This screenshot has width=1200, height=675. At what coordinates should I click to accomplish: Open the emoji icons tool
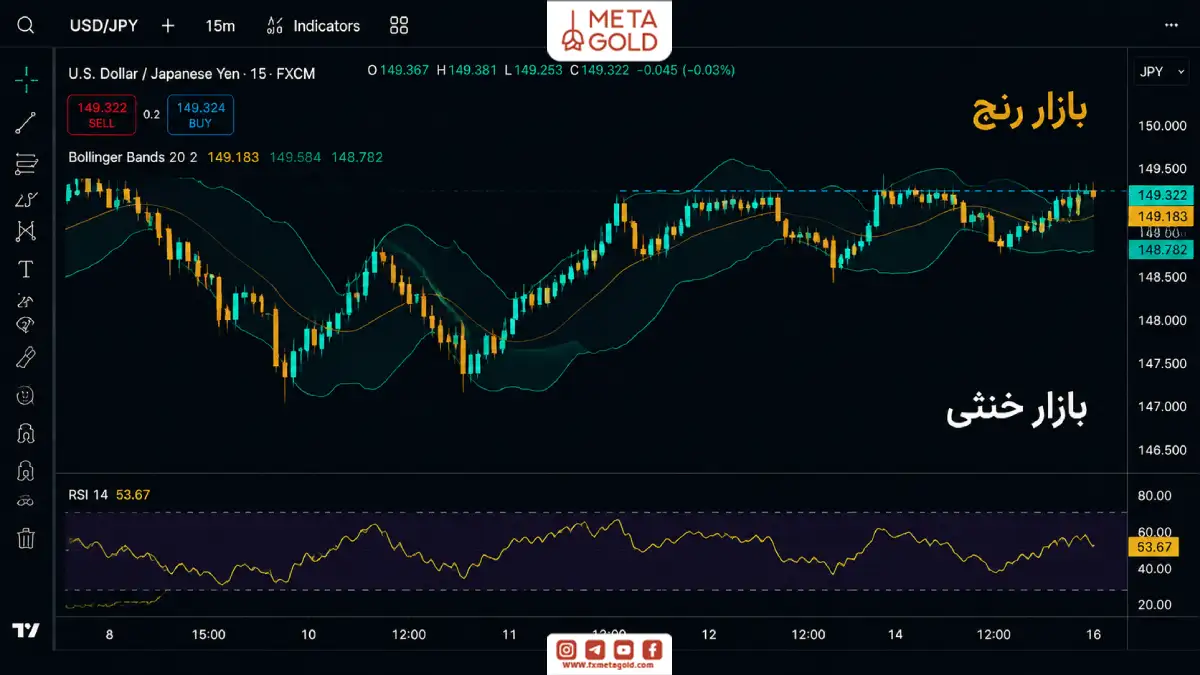(26, 395)
